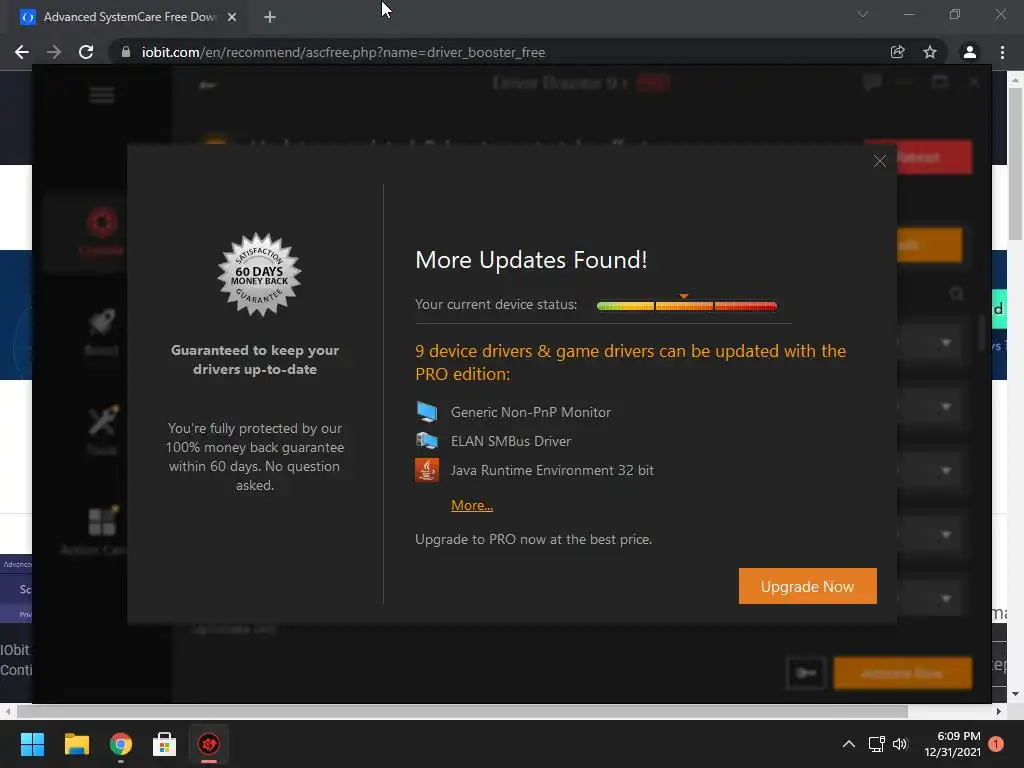Viewport: 1024px width, 768px height.
Task: Go back in the browser
Action: pyautogui.click(x=22, y=52)
